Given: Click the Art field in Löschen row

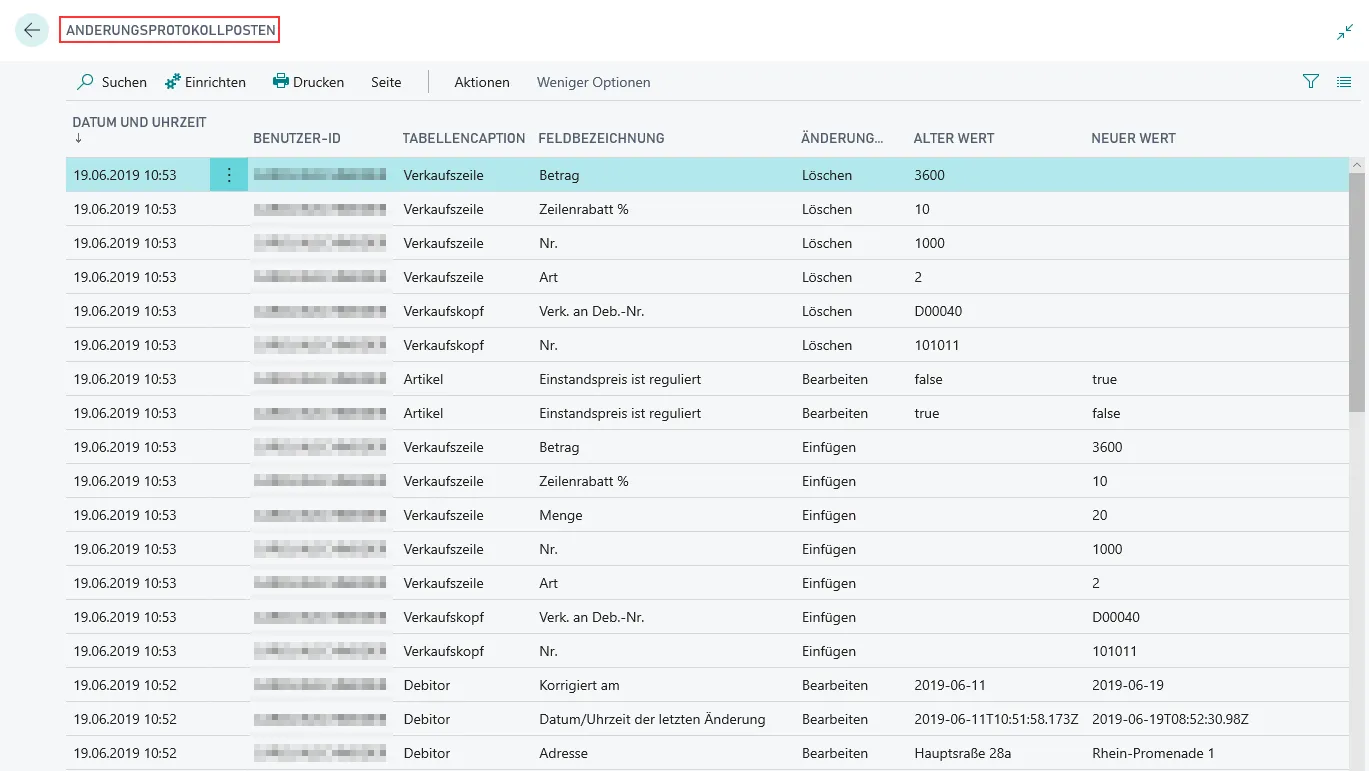Looking at the screenshot, I should click(x=548, y=277).
